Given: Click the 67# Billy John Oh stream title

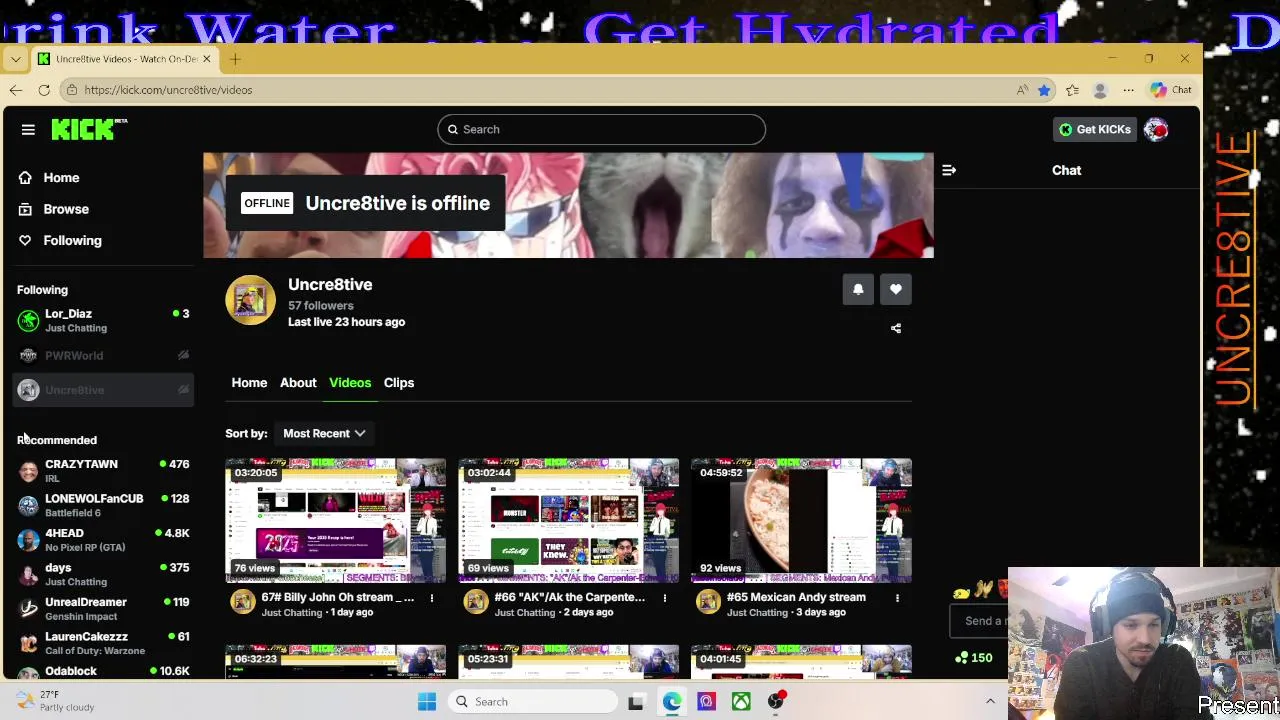Looking at the screenshot, I should point(337,597).
